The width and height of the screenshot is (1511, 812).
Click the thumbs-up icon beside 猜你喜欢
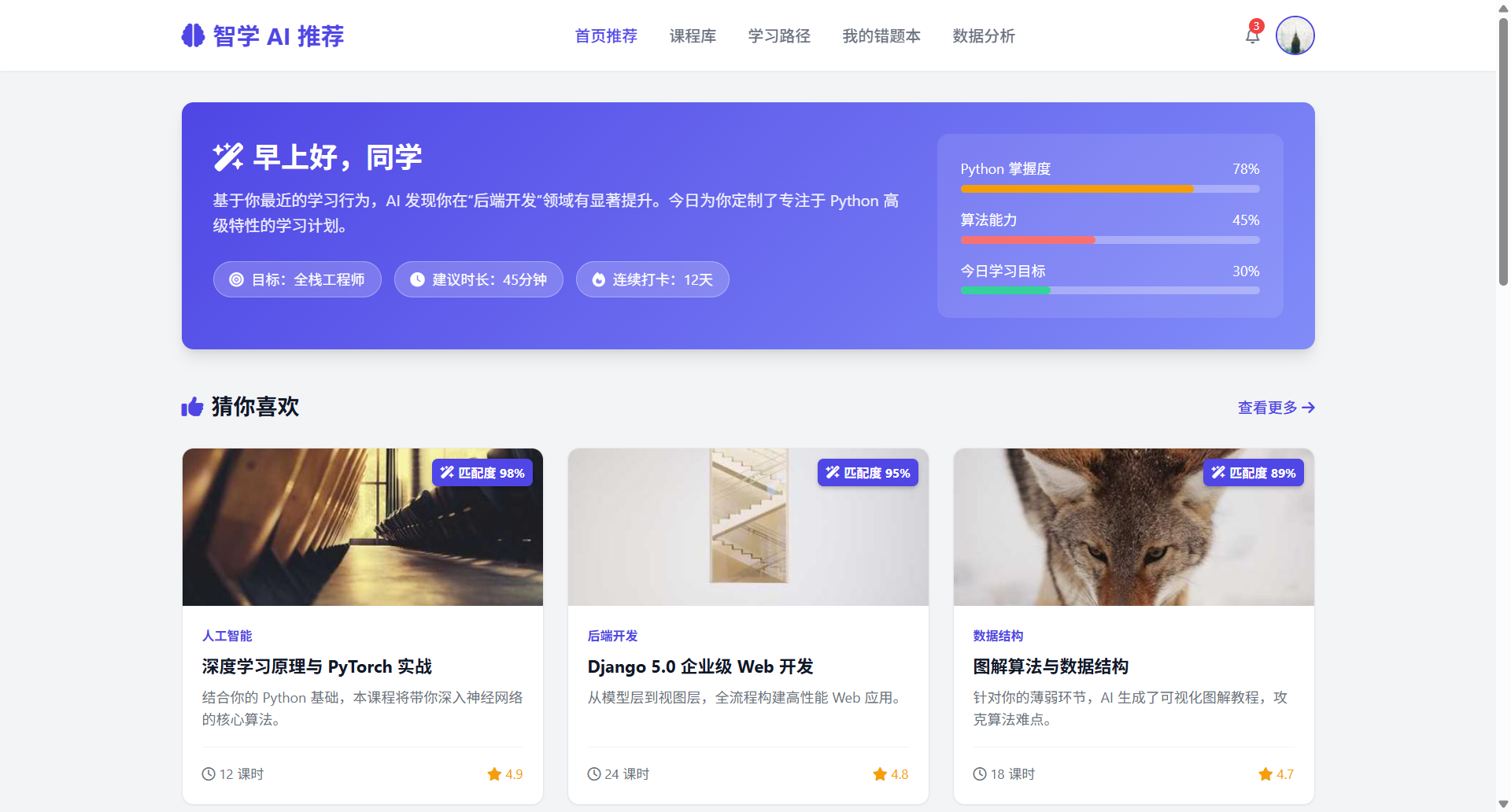point(192,407)
